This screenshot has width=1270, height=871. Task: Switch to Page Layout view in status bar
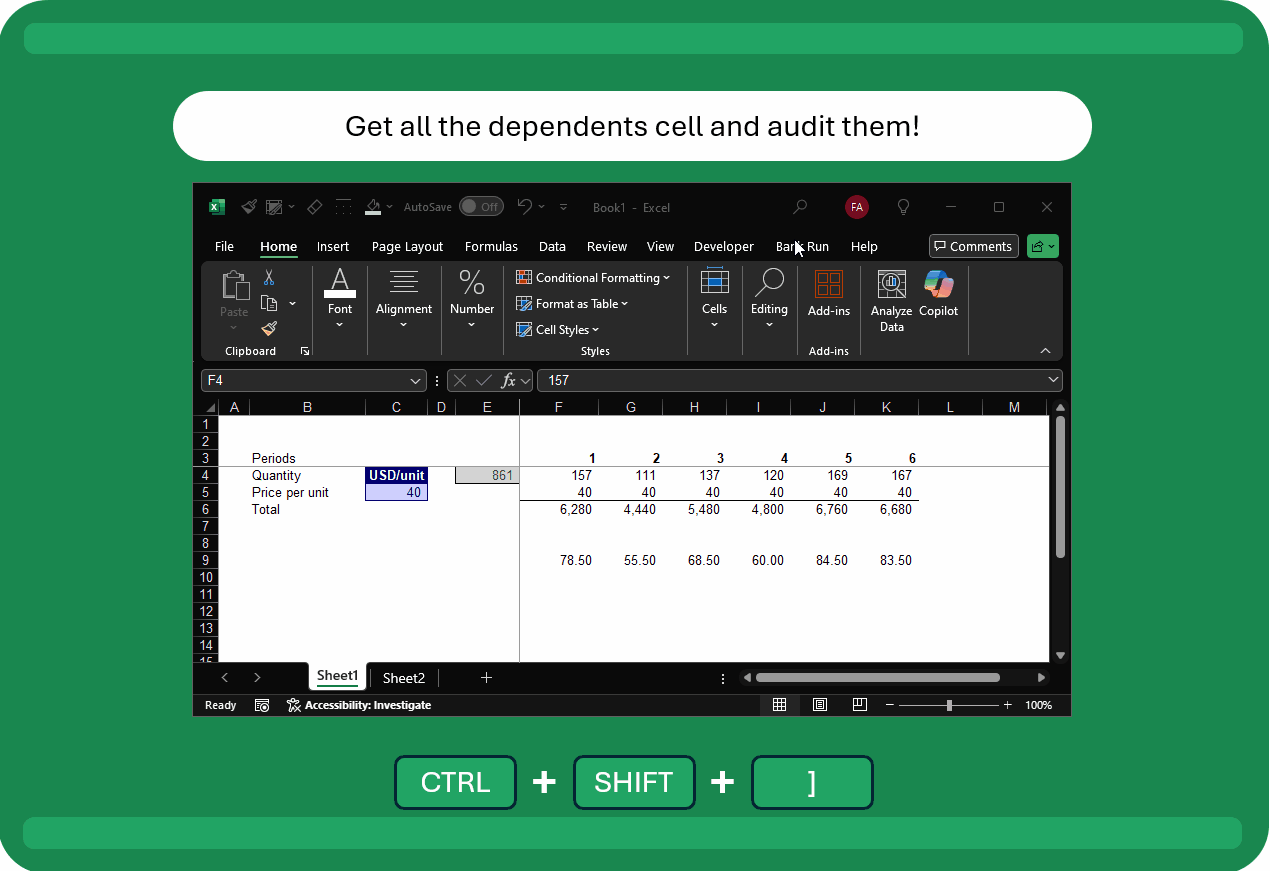820,705
